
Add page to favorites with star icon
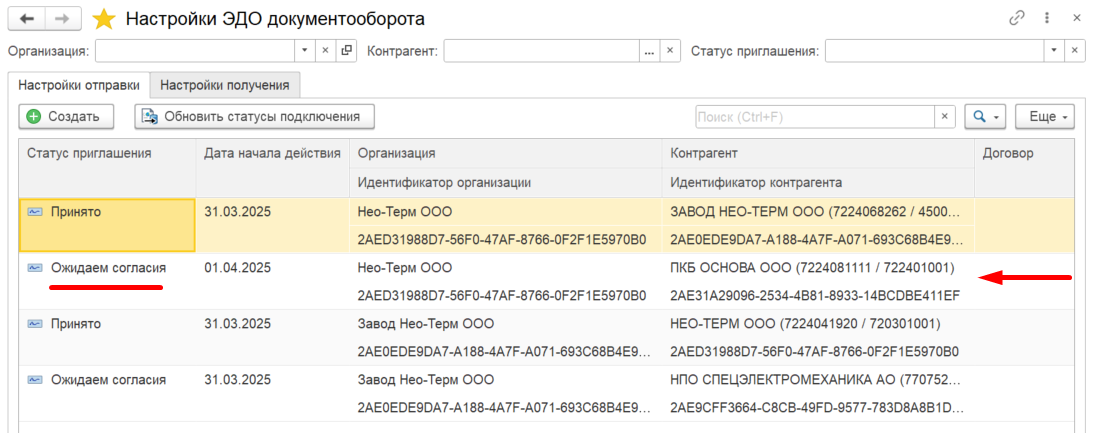point(104,19)
